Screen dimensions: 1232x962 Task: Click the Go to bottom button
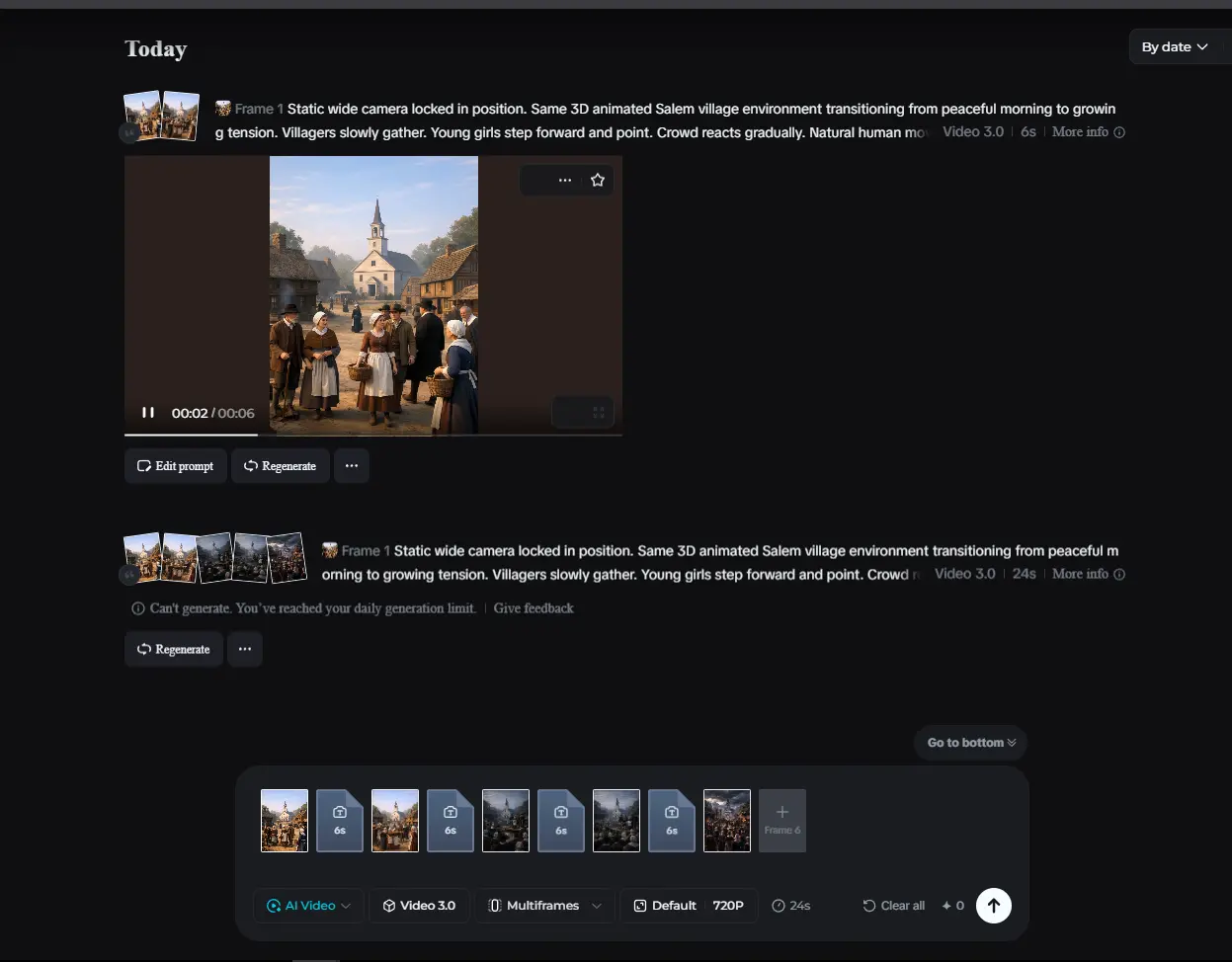(x=971, y=743)
